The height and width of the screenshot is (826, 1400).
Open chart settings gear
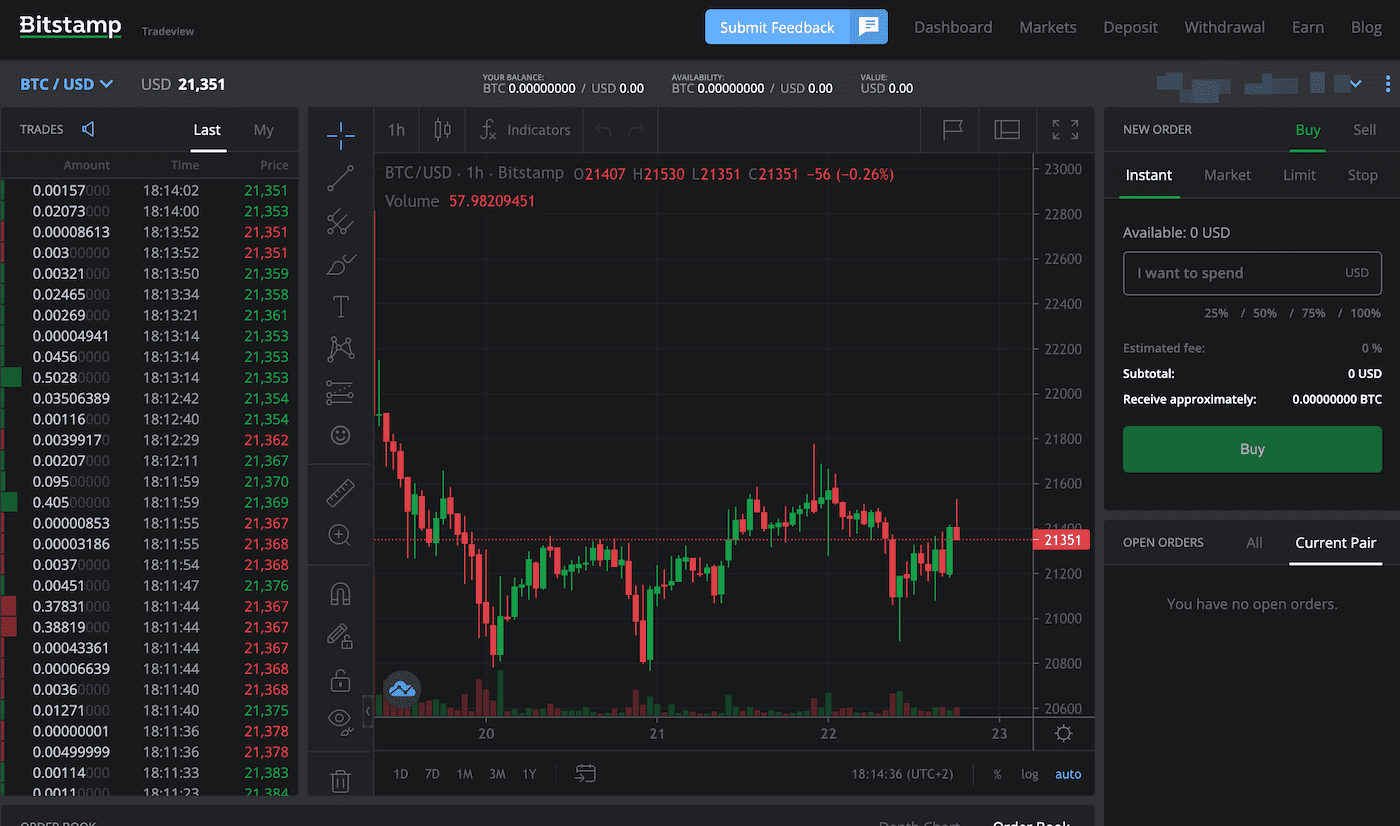(x=1064, y=733)
